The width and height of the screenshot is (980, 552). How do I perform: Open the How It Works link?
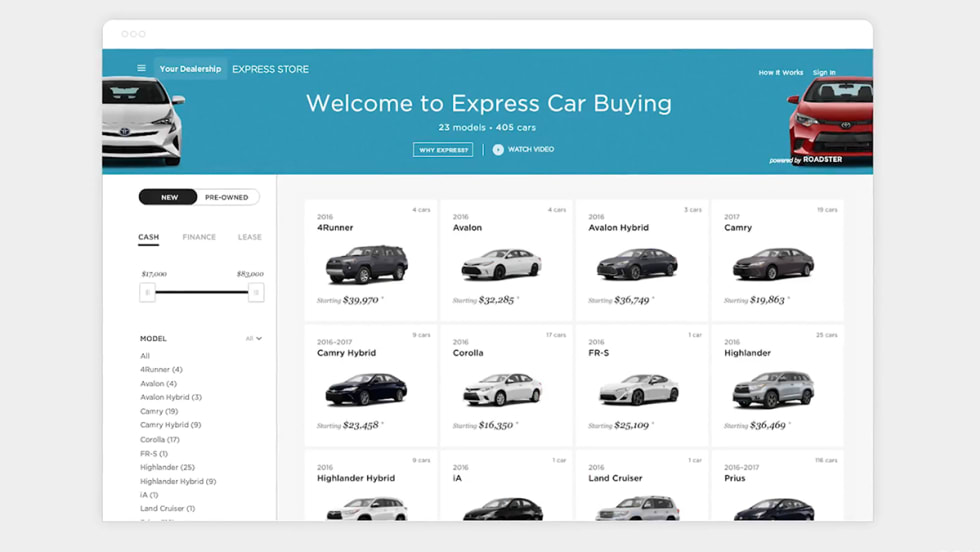[x=780, y=73]
